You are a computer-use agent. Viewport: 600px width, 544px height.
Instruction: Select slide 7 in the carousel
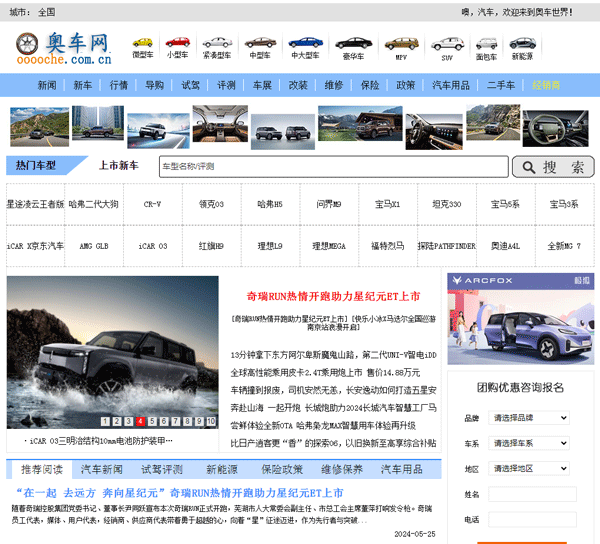[176, 421]
